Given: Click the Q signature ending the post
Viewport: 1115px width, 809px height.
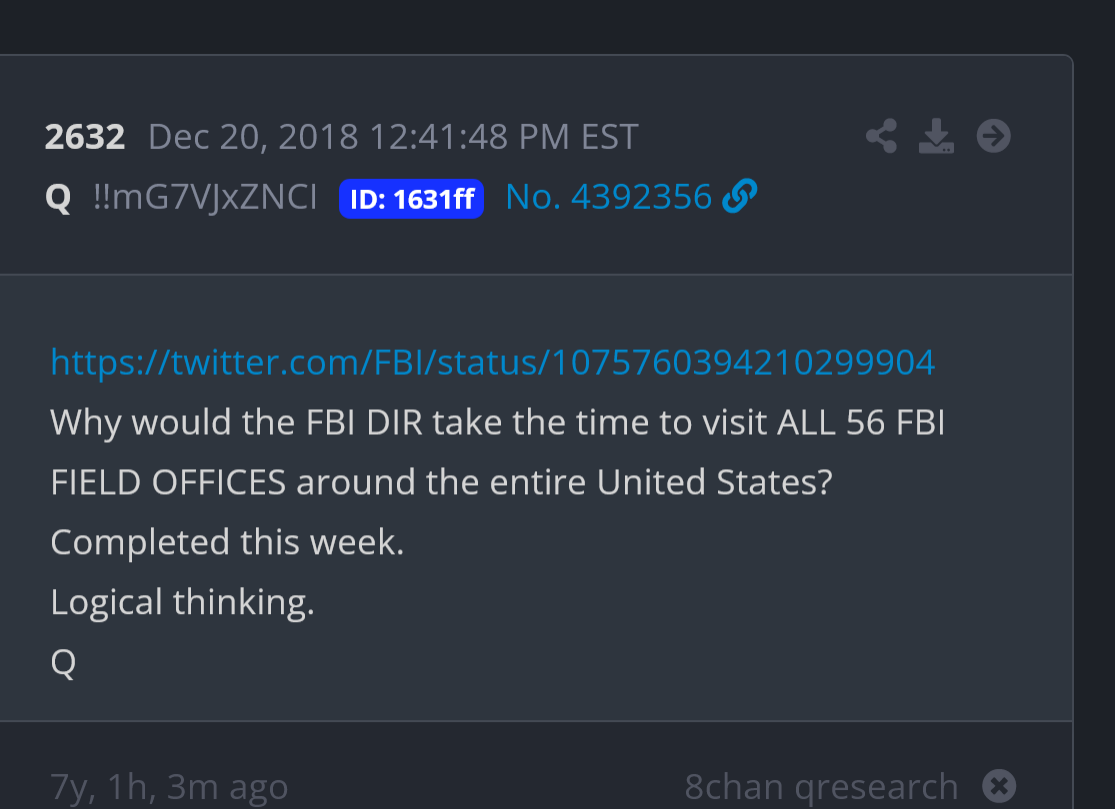Looking at the screenshot, I should [63, 662].
